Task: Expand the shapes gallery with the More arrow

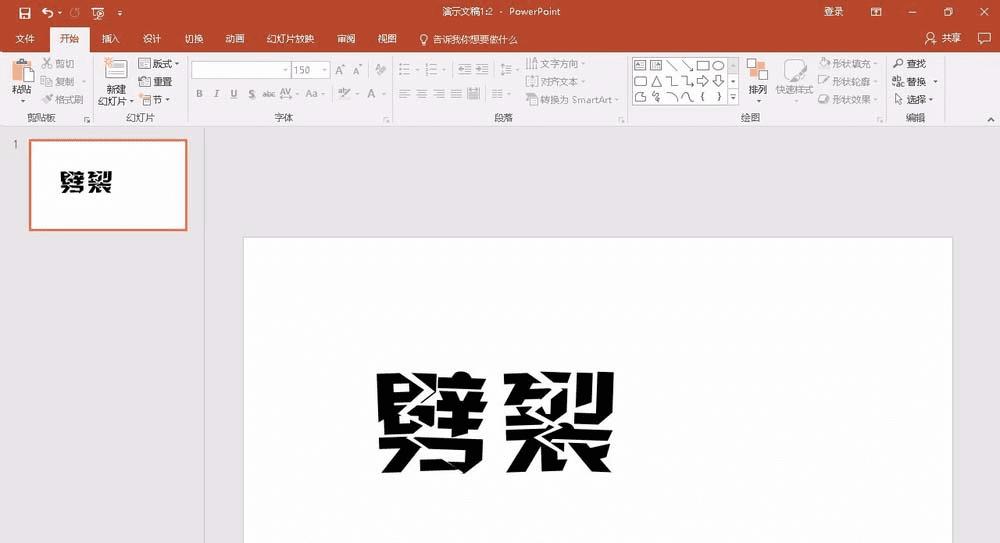Action: (733, 97)
